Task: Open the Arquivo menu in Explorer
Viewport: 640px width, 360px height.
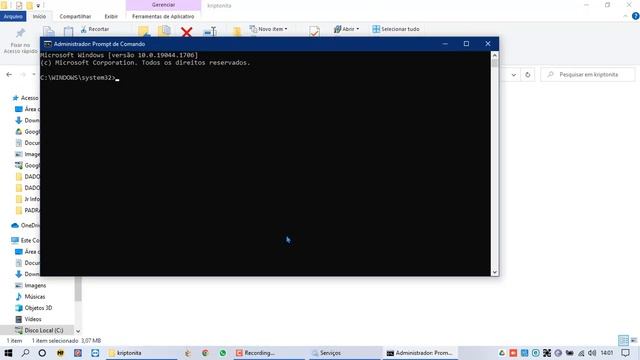Action: pyautogui.click(x=13, y=16)
